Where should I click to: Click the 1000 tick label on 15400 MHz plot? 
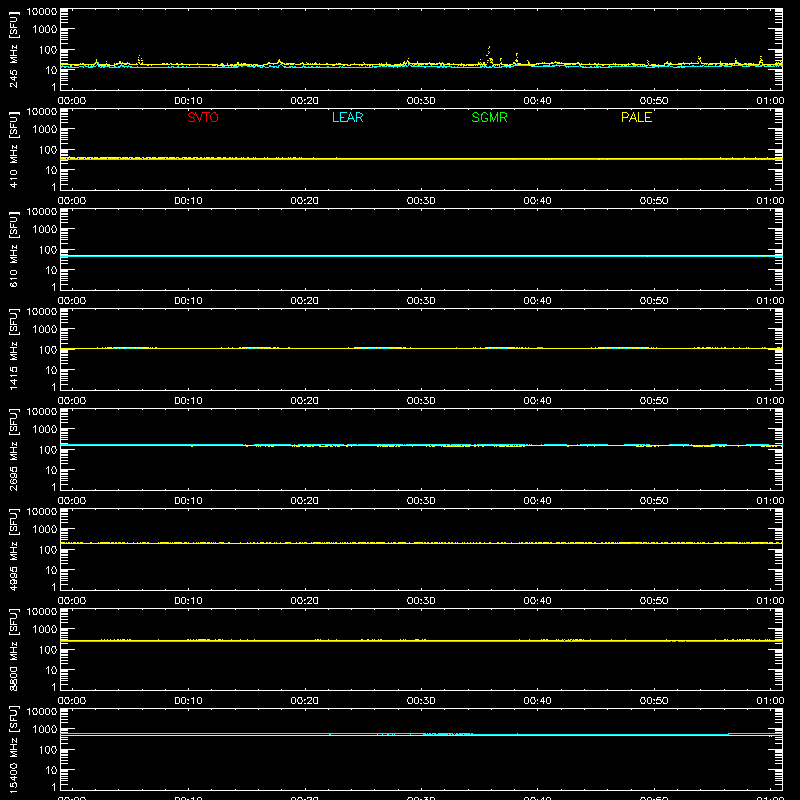45,730
